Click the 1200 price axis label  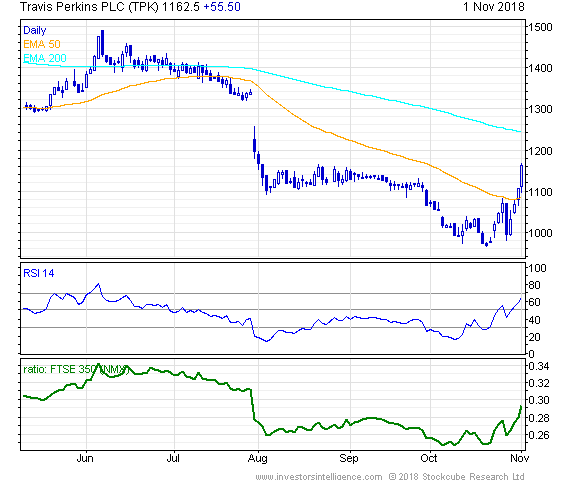click(x=540, y=151)
